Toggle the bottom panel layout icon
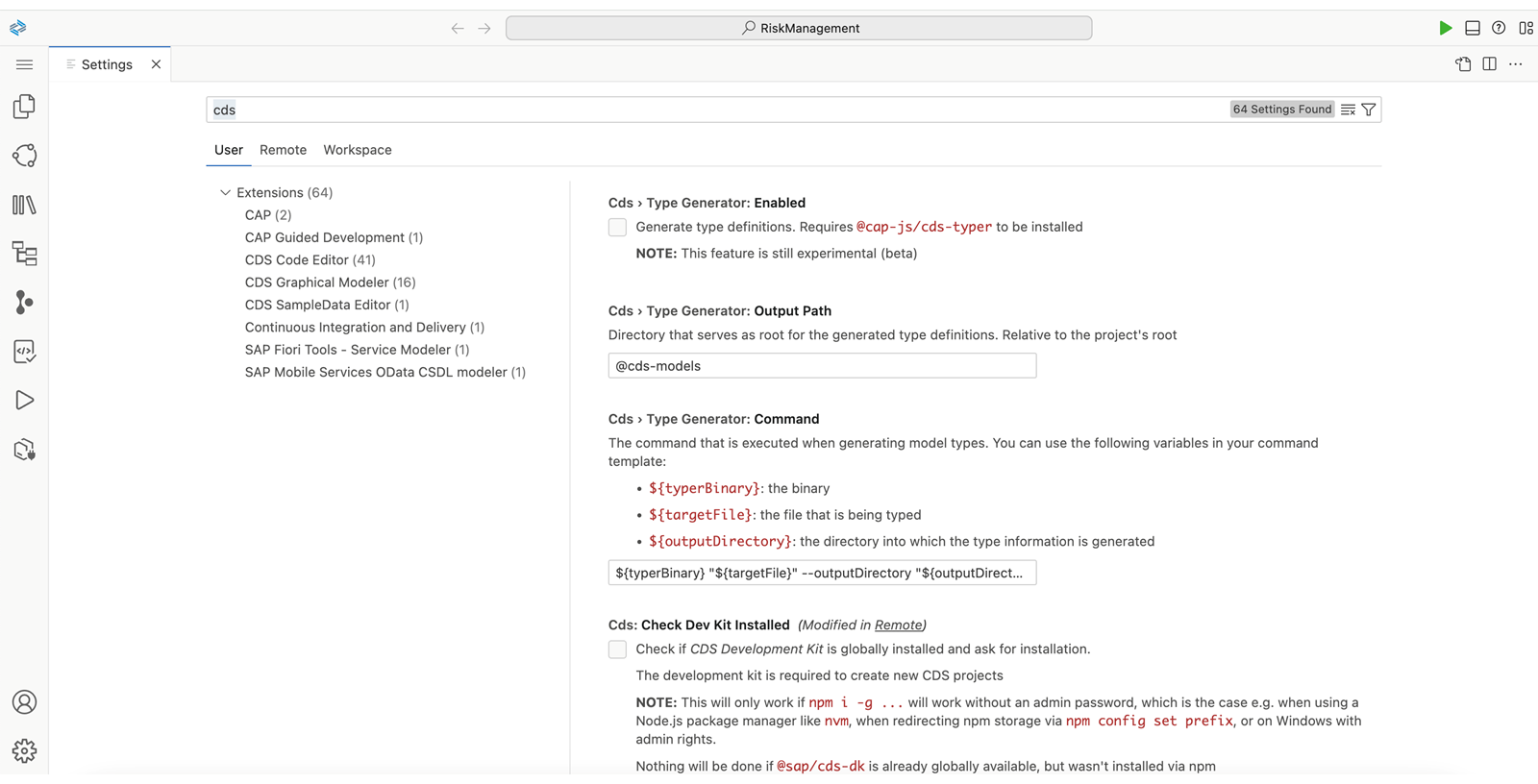Image resolution: width=1538 pixels, height=784 pixels. 1472,28
